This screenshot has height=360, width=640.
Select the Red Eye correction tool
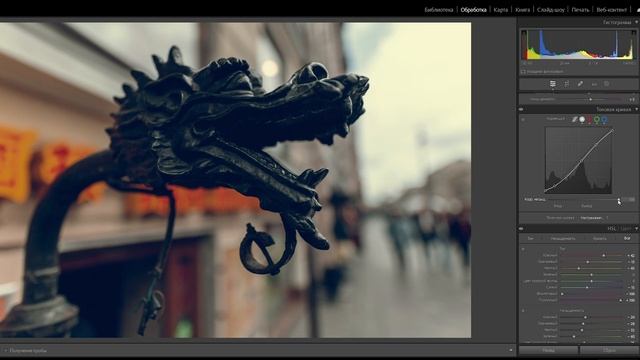point(594,84)
